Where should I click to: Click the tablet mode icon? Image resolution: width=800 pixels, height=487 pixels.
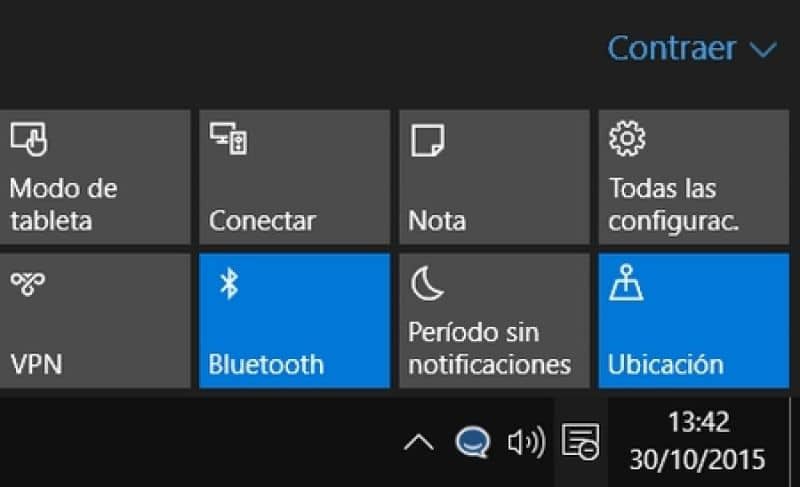pos(29,140)
